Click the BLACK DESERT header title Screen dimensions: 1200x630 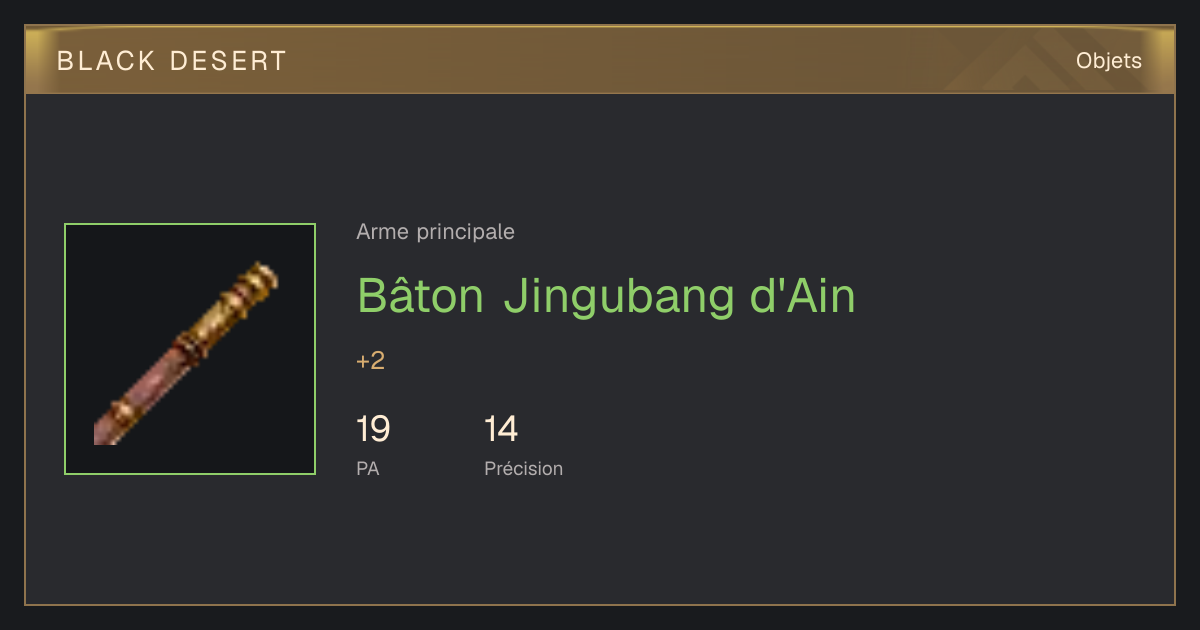coord(172,61)
